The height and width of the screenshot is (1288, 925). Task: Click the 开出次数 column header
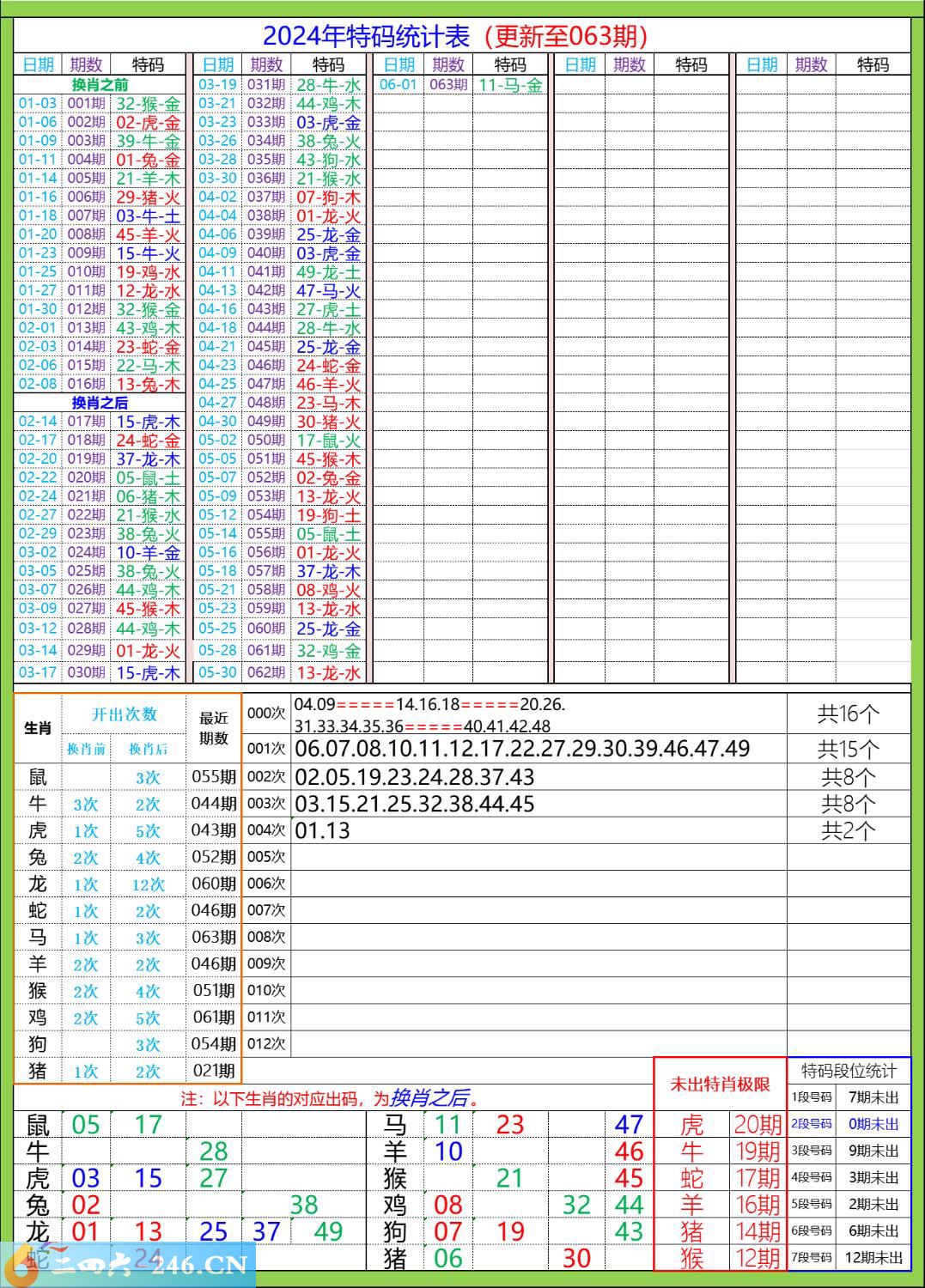point(125,714)
